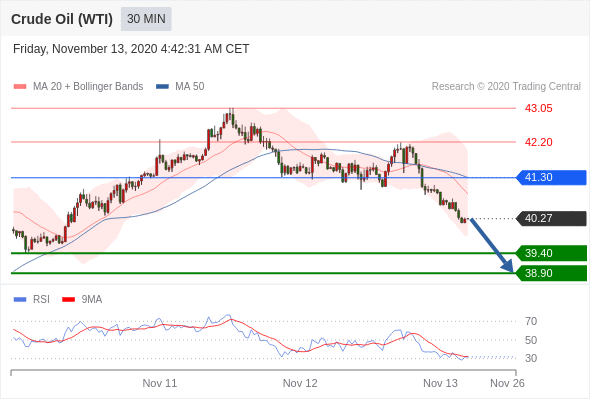Click the blue downward forecast arrow
The image size is (590, 400).
point(492,245)
